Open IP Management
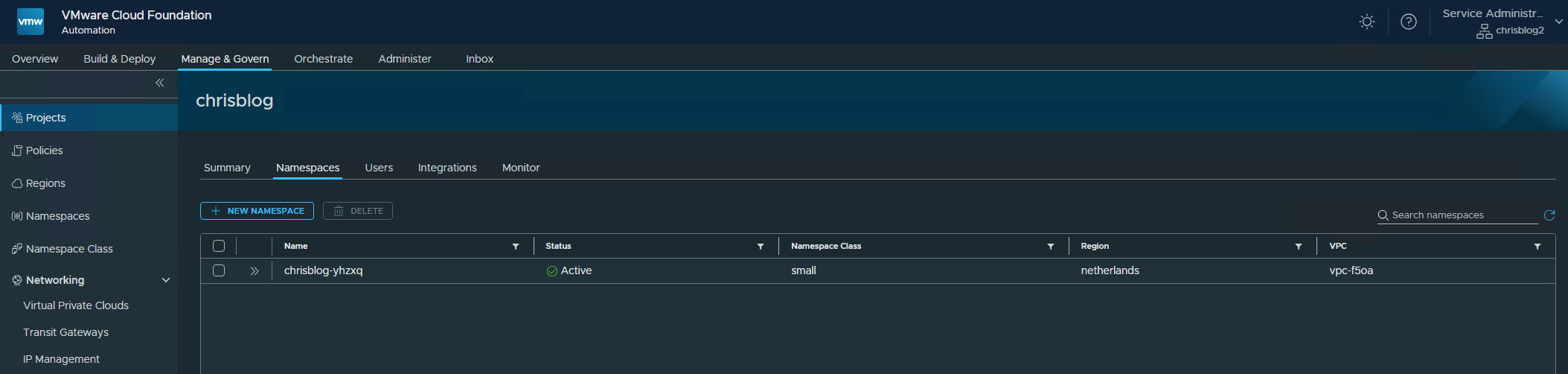This screenshot has height=374, width=1568. pos(61,359)
